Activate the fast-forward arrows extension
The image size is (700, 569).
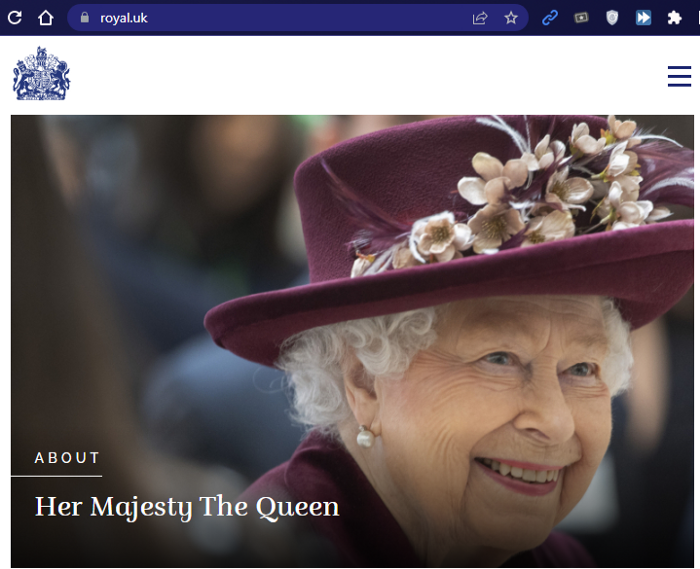643,18
